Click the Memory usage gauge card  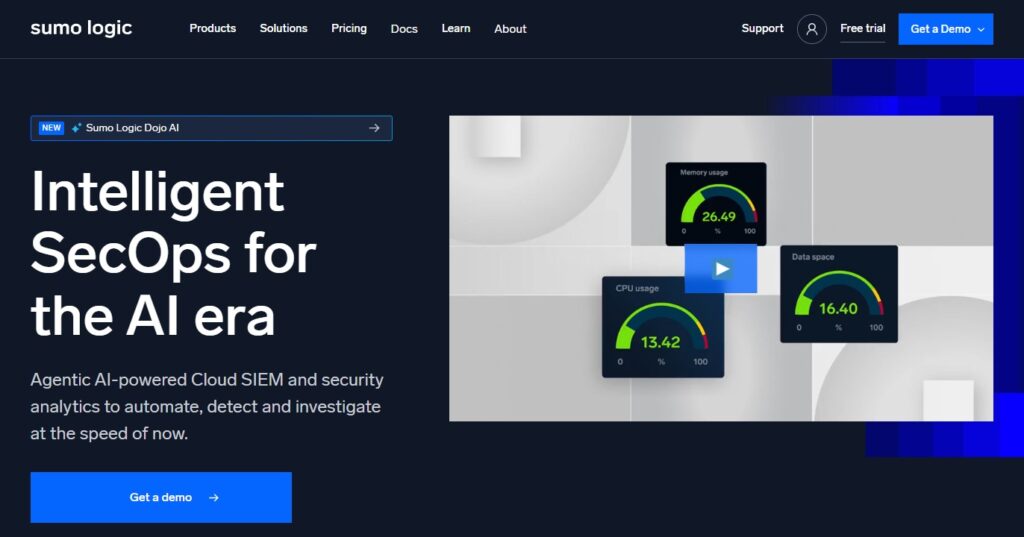click(716, 203)
